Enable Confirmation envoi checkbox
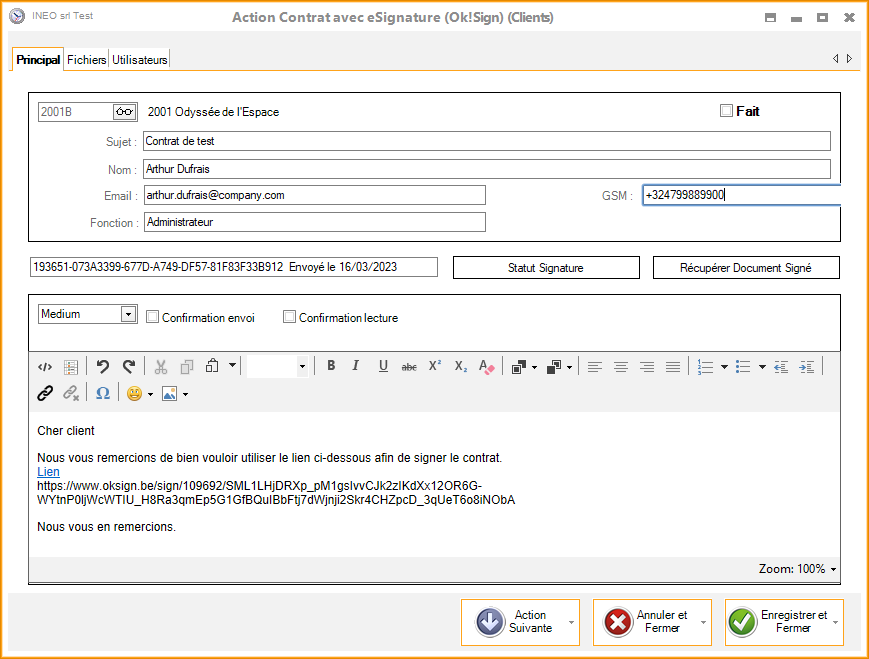The width and height of the screenshot is (869, 659). pyautogui.click(x=153, y=317)
